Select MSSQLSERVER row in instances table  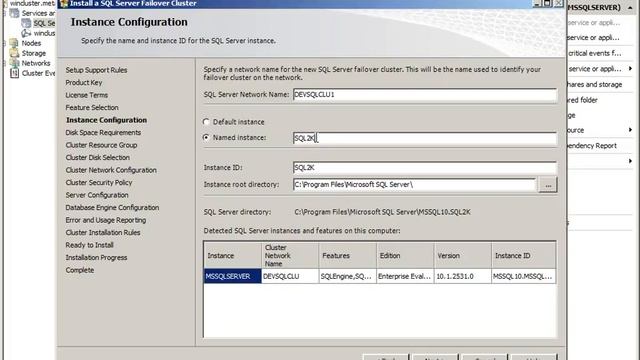(232, 276)
